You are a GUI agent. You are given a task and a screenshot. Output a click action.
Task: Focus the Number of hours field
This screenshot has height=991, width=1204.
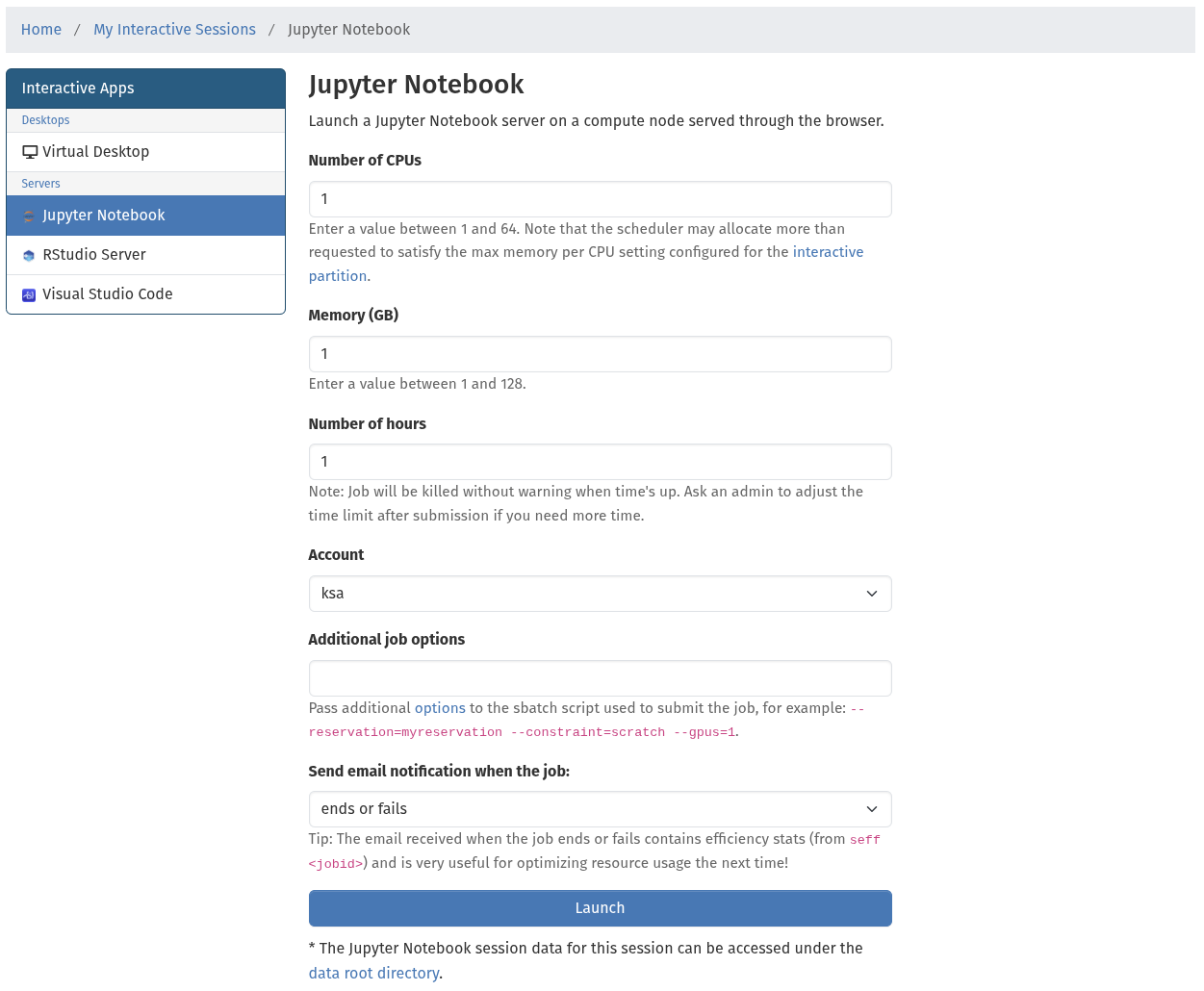tap(600, 462)
